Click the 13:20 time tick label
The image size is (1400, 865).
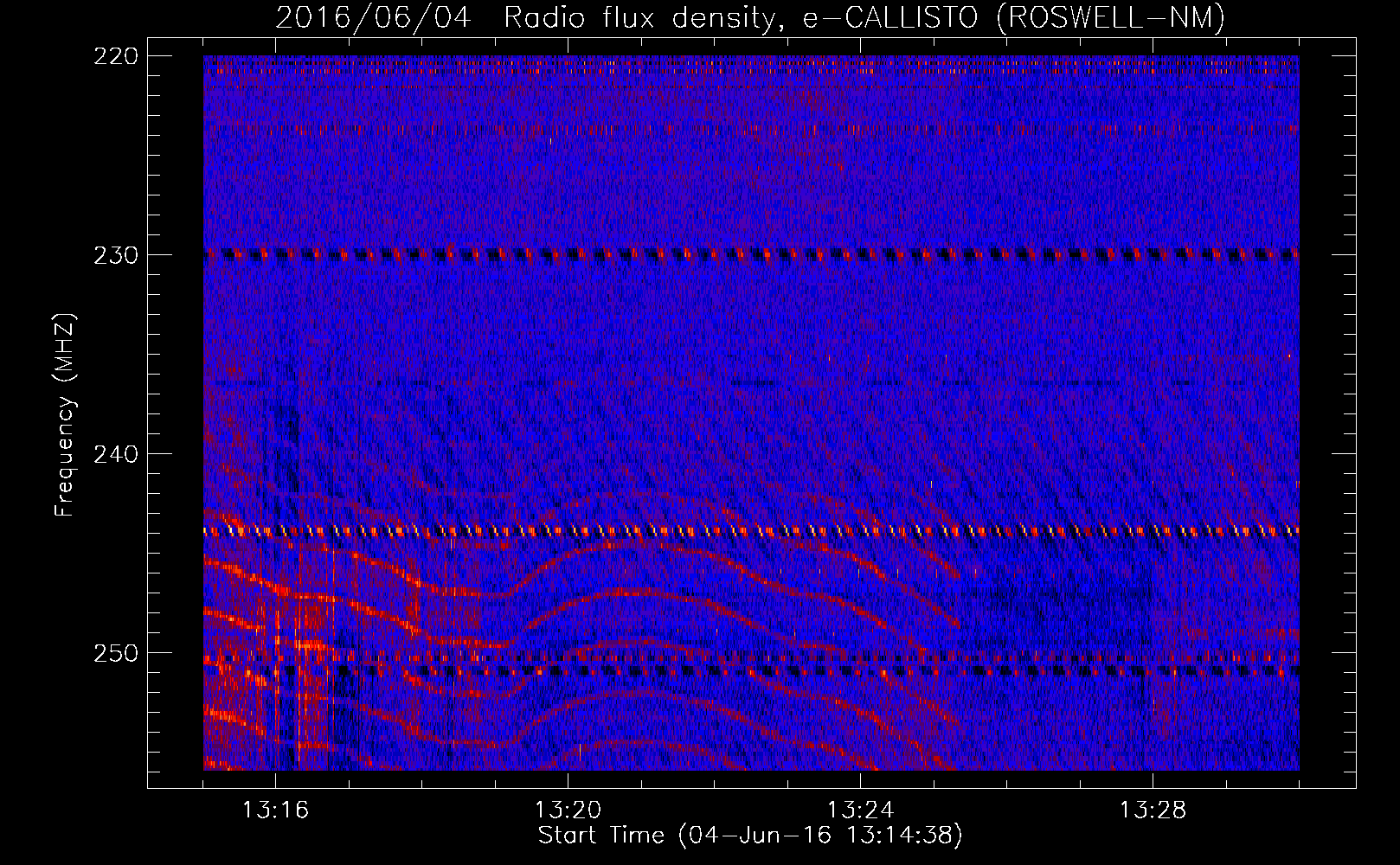click(568, 811)
